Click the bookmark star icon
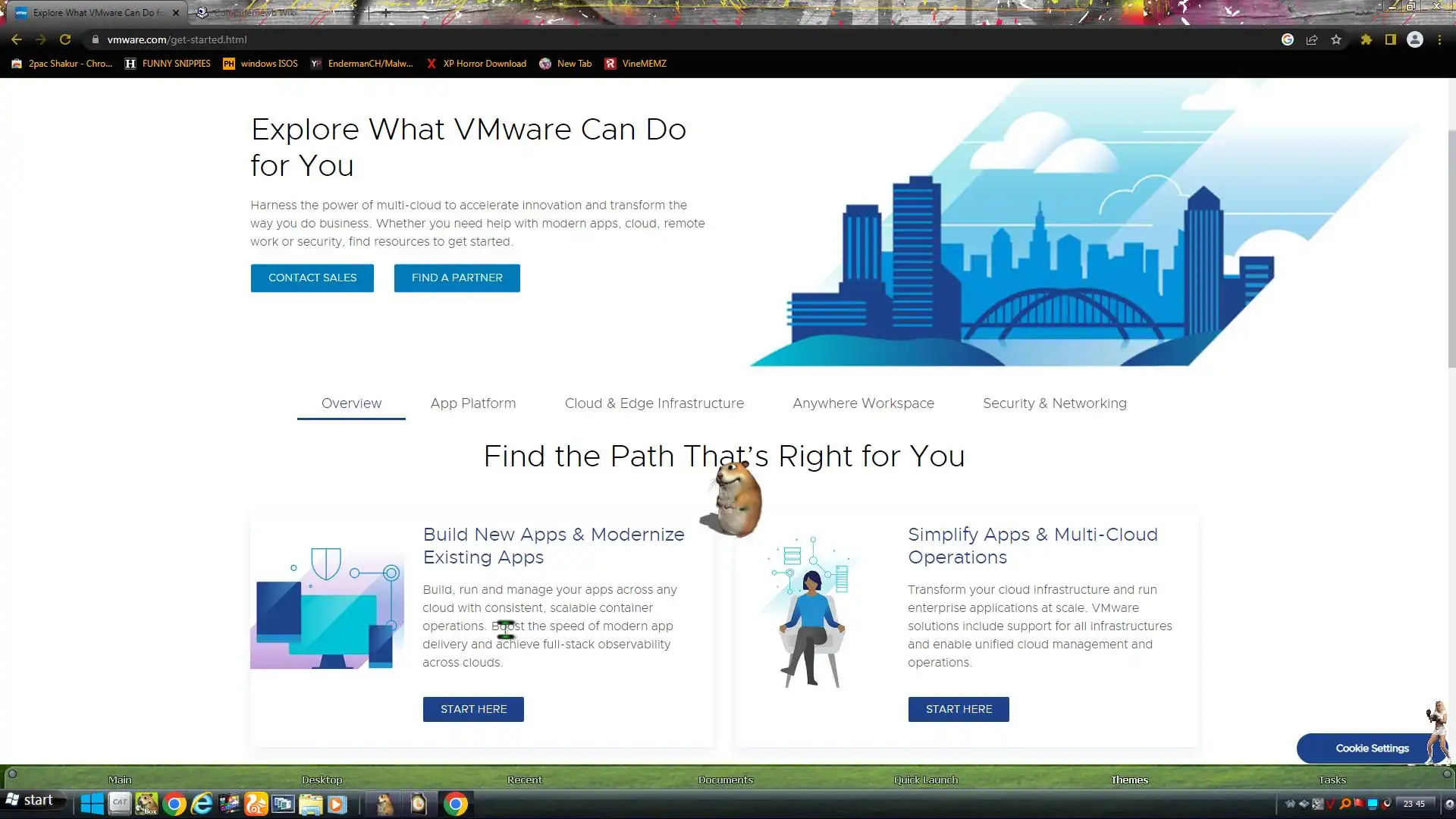 [x=1336, y=39]
